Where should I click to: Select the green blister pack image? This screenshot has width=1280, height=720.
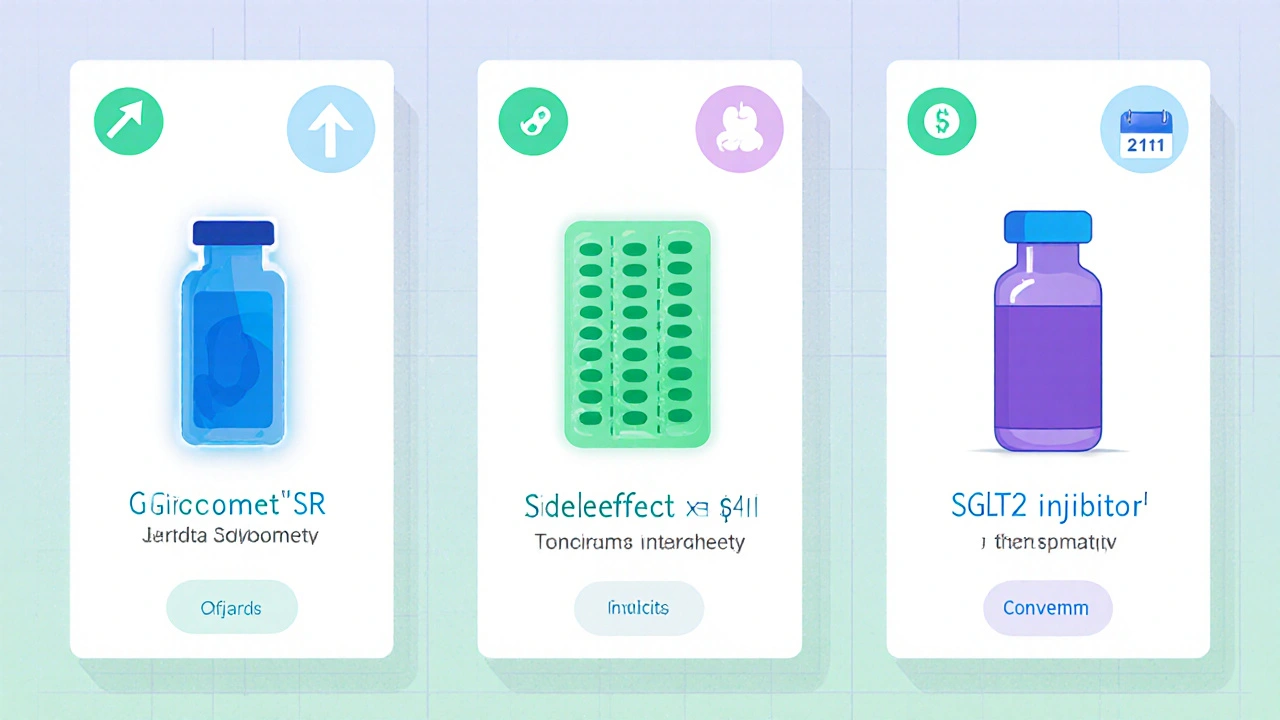637,335
